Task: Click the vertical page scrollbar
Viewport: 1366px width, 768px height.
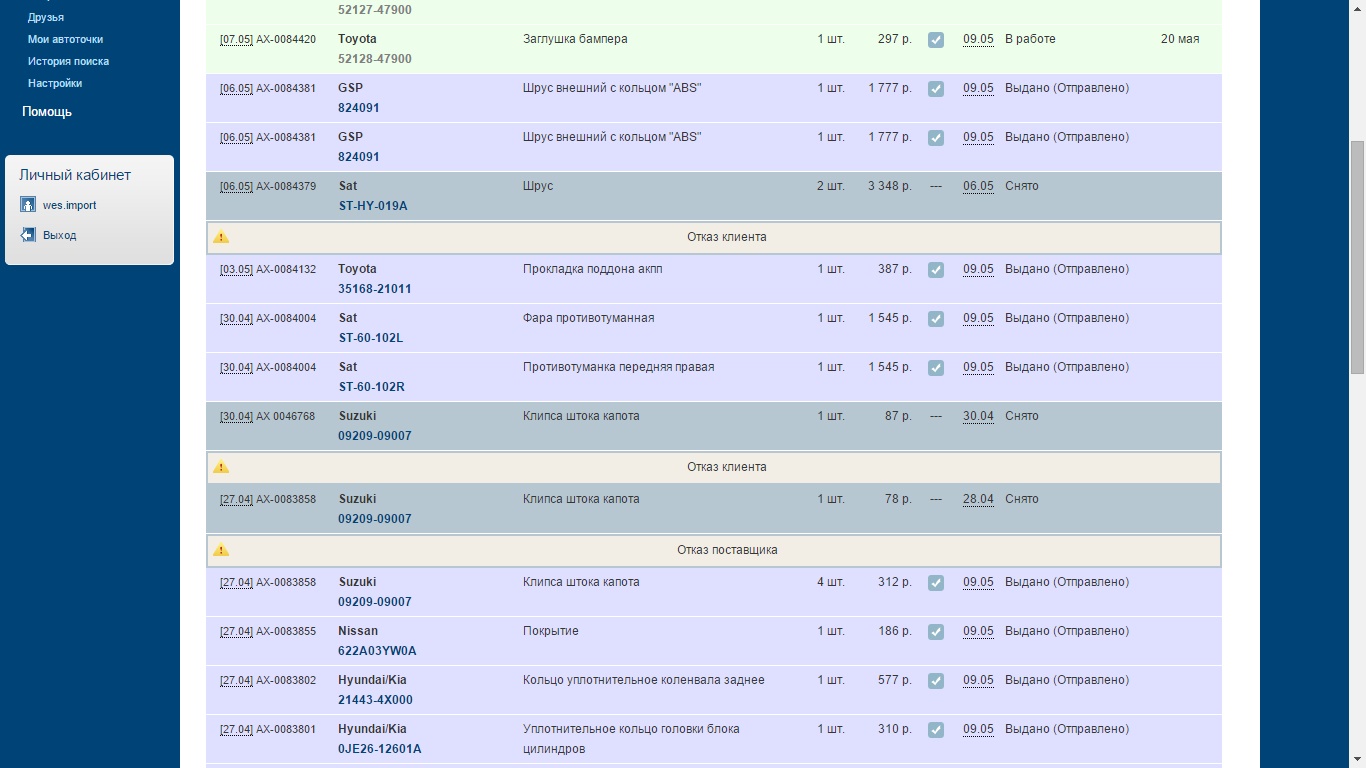Action: click(x=1357, y=258)
